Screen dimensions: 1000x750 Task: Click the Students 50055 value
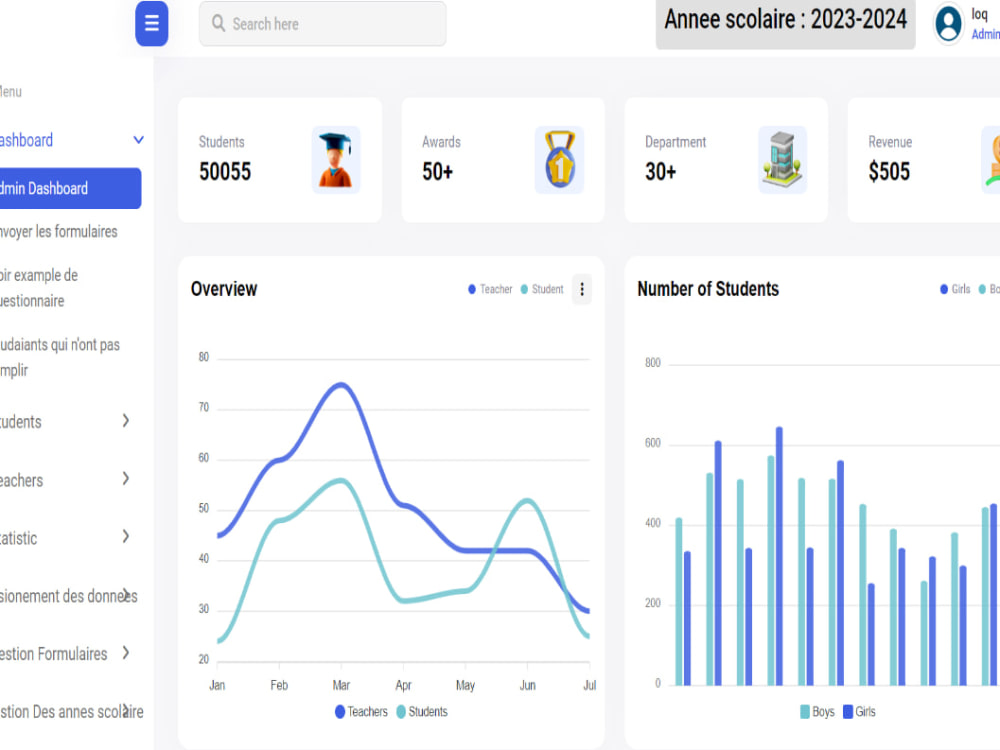(225, 172)
